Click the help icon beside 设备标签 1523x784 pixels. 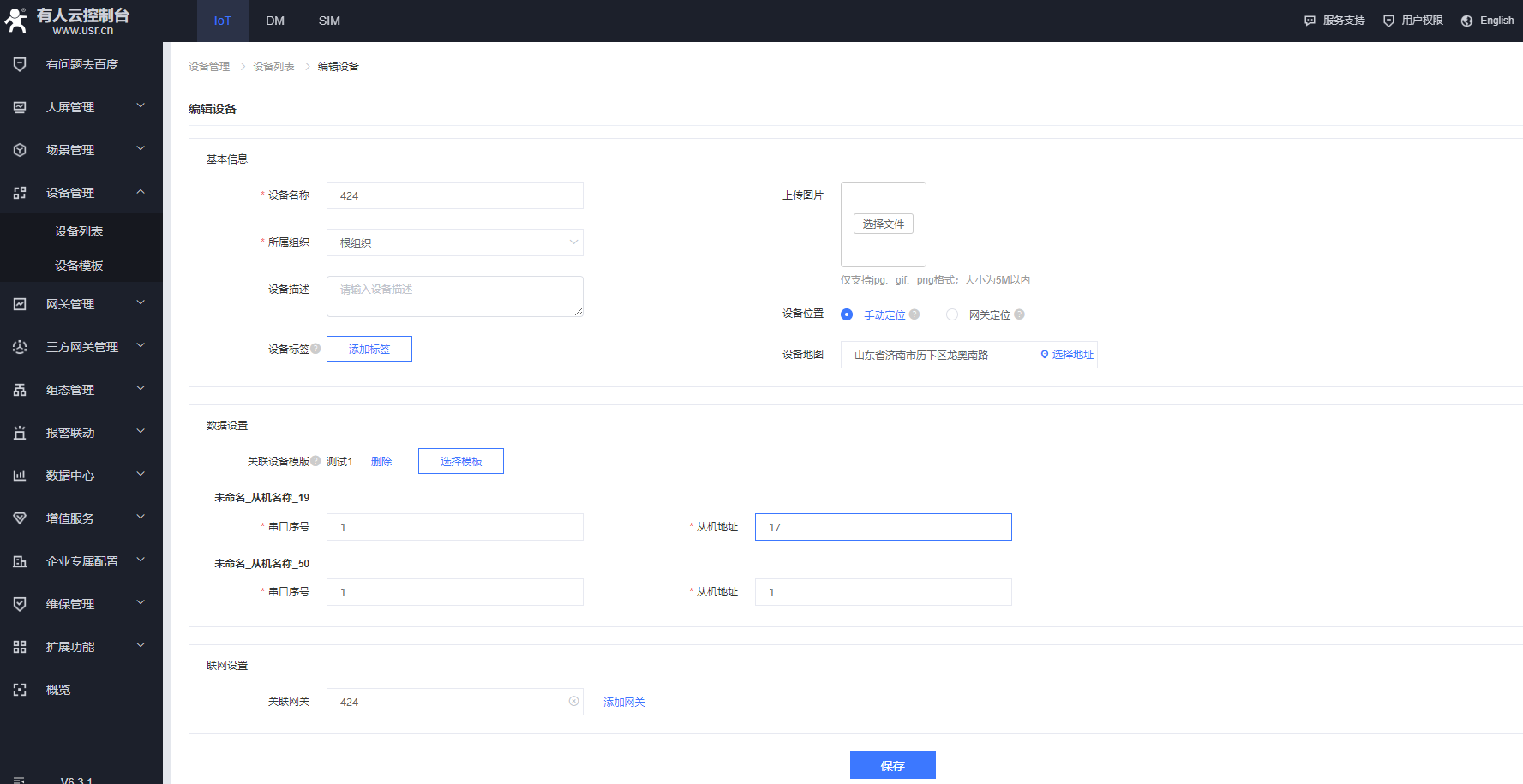(315, 349)
